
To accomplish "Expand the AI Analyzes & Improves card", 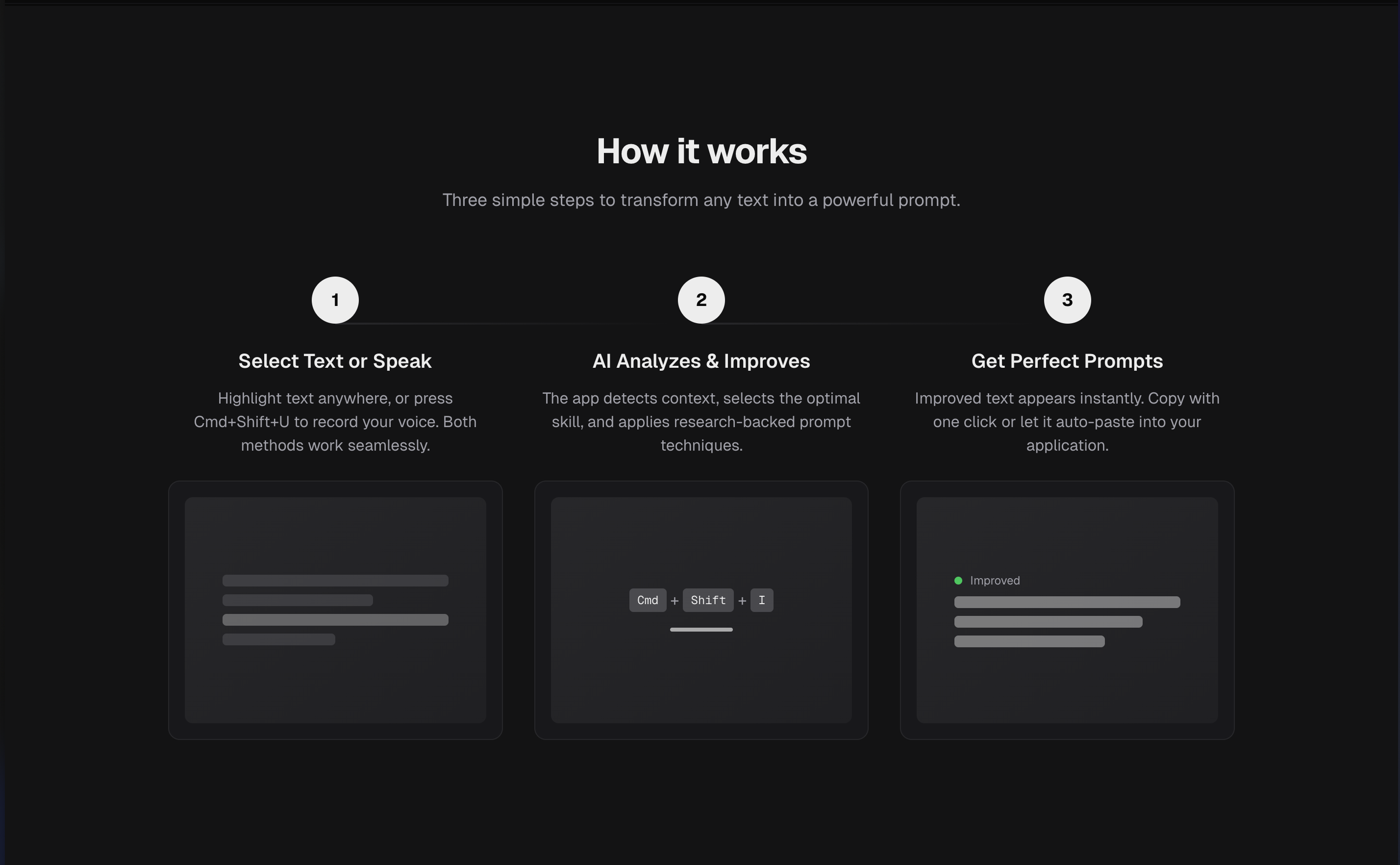I will tap(701, 611).
